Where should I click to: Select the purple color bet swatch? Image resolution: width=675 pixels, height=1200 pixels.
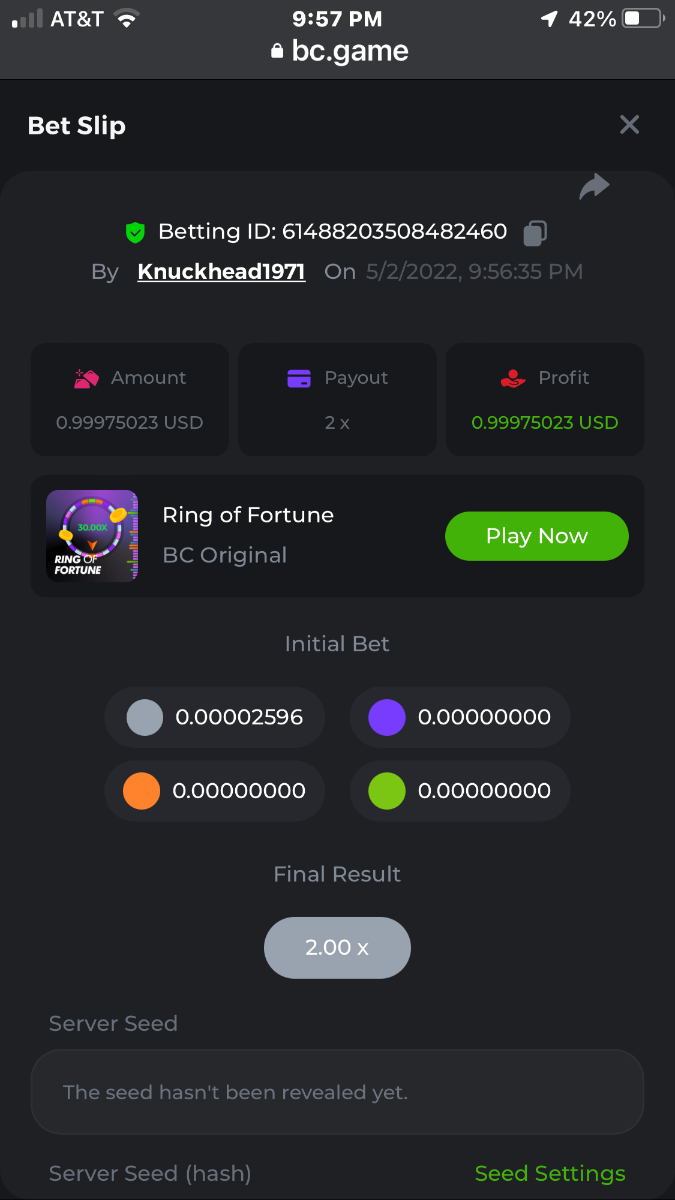click(x=387, y=717)
